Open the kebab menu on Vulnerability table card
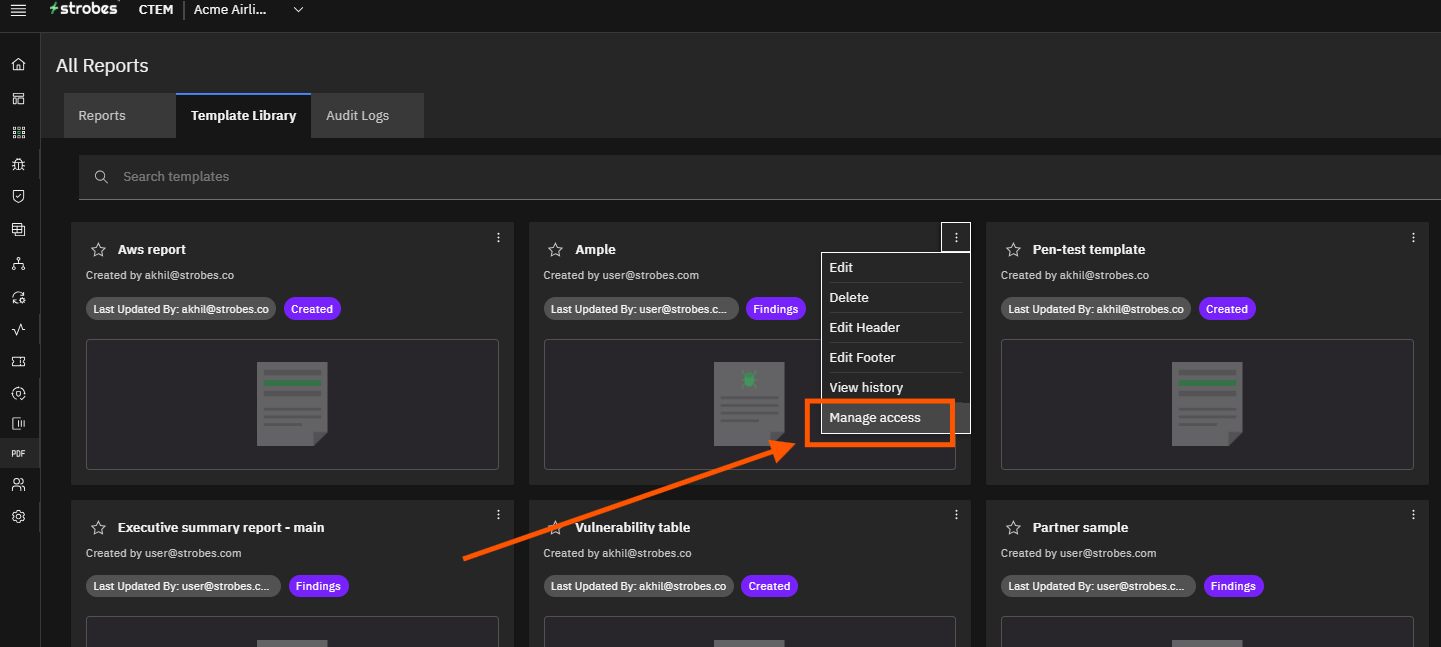 click(x=956, y=515)
